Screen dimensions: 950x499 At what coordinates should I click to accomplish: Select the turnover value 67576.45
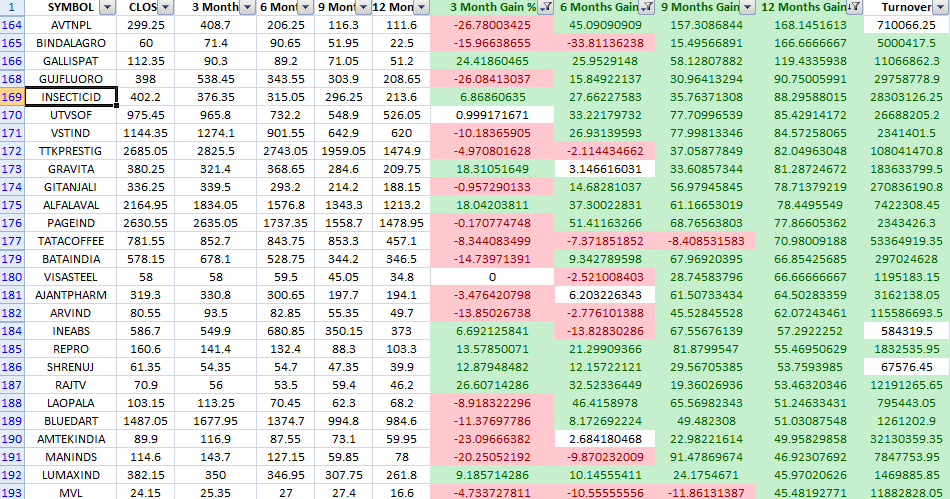point(906,367)
